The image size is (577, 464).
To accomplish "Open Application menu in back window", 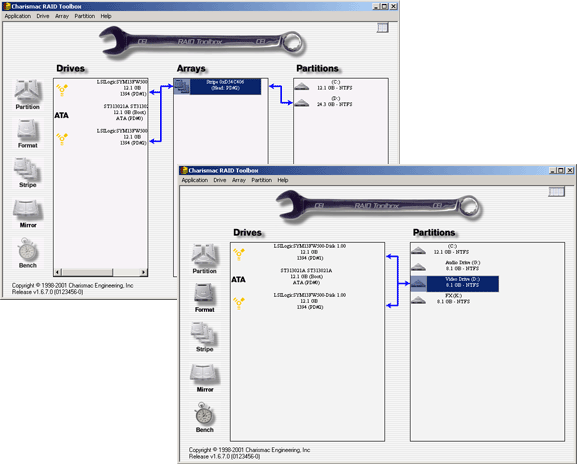I will tap(18, 16).
